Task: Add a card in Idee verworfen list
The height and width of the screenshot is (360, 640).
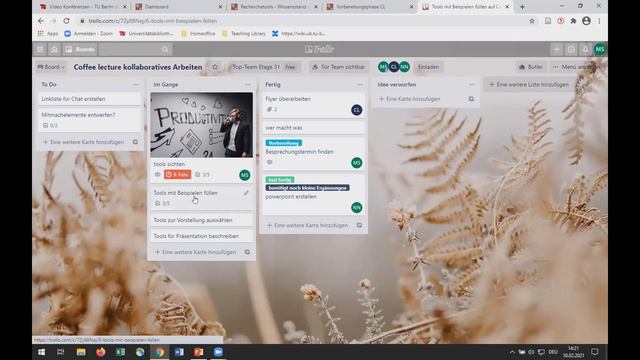Action: tap(410, 99)
